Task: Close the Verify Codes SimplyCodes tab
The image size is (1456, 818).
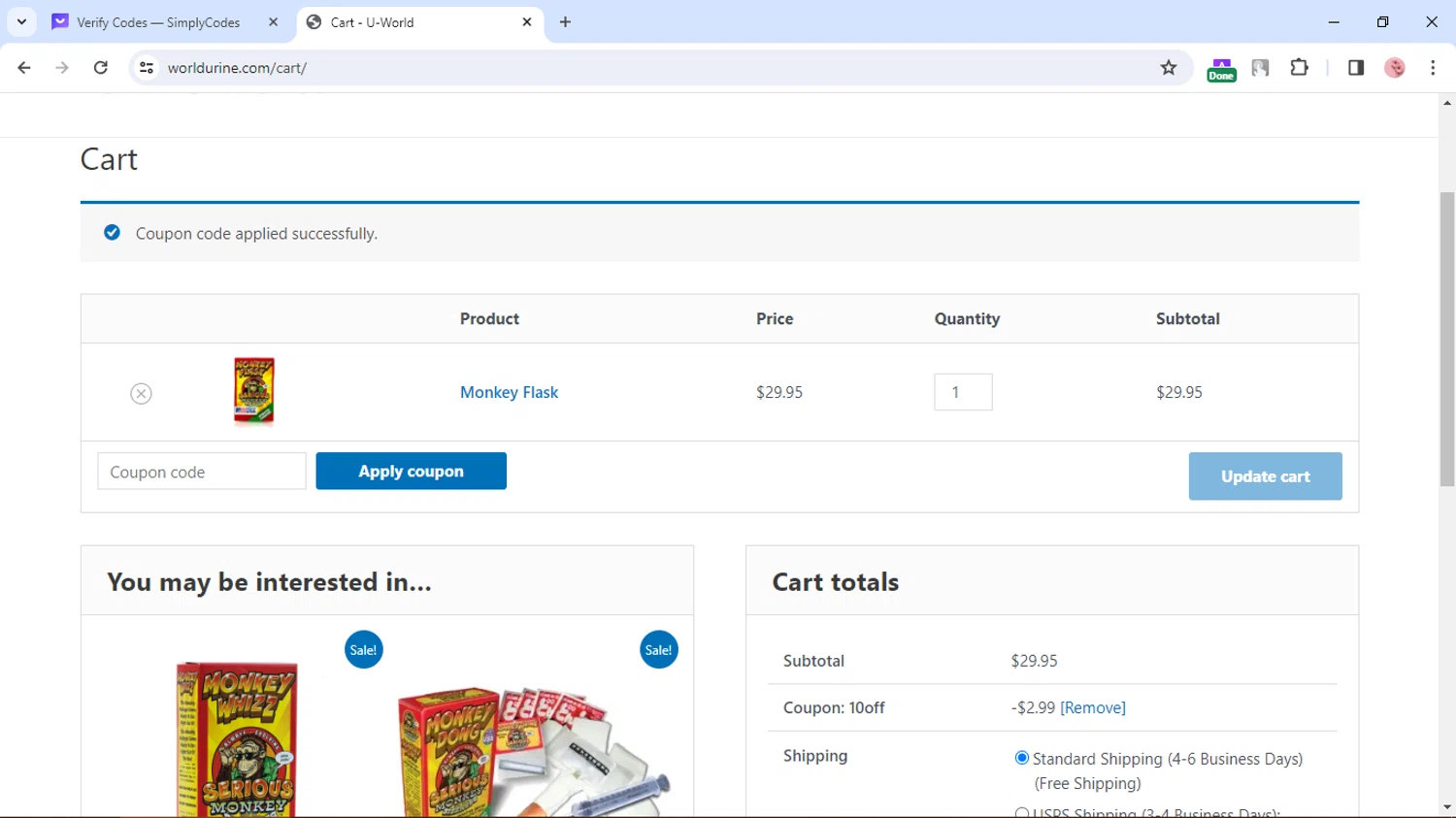Action: tap(273, 22)
